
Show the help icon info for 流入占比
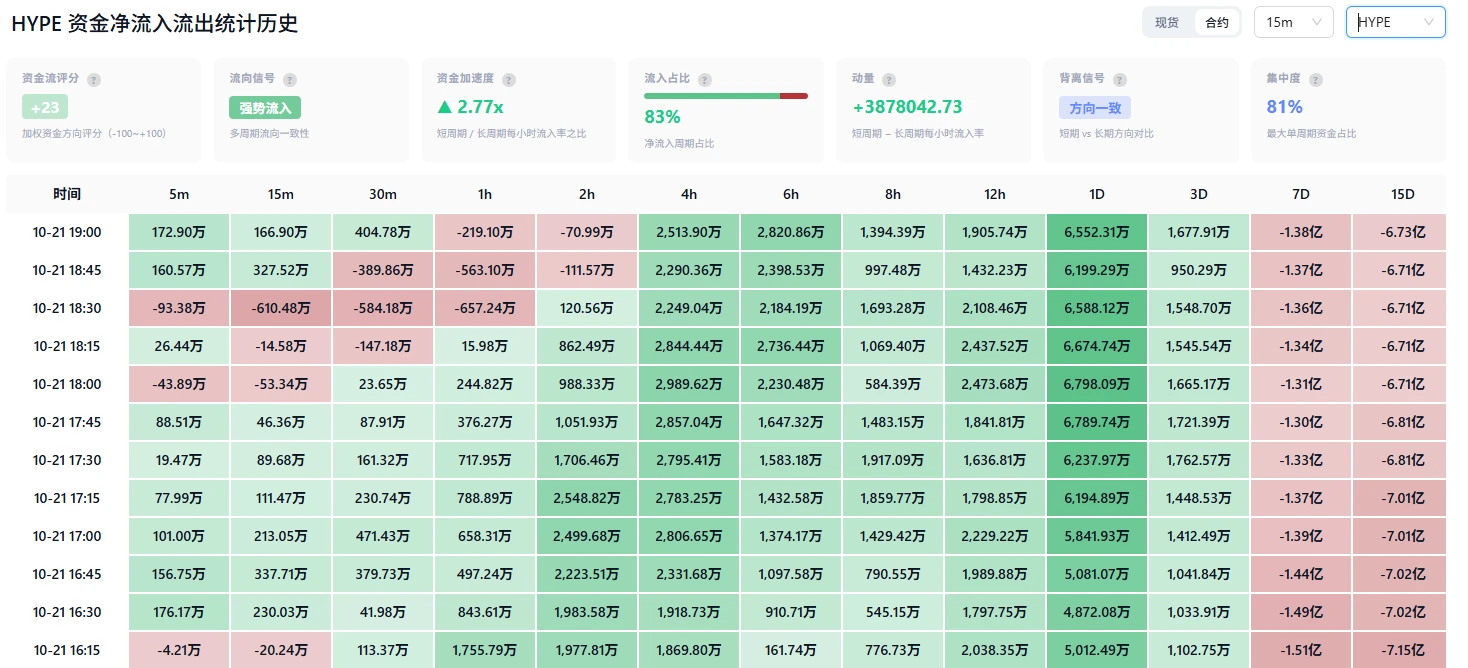pyautogui.click(x=705, y=79)
